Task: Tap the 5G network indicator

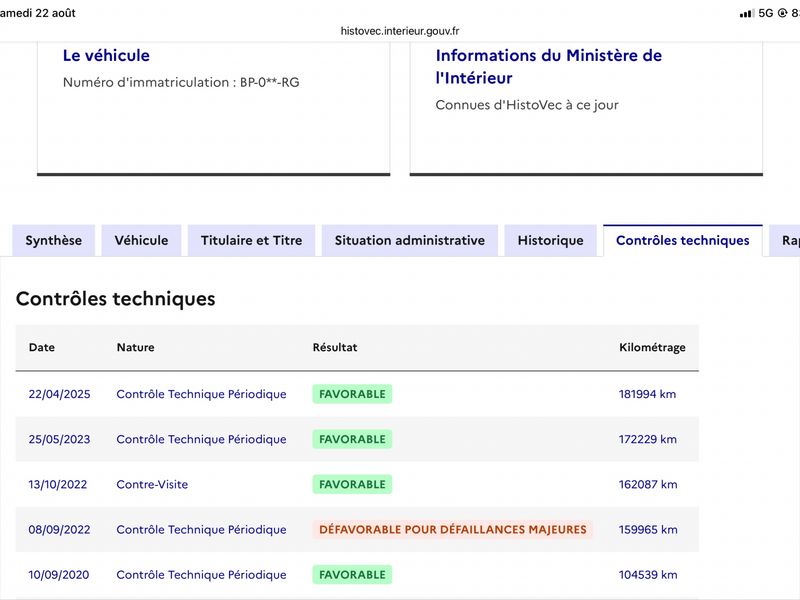Action: coord(766,13)
